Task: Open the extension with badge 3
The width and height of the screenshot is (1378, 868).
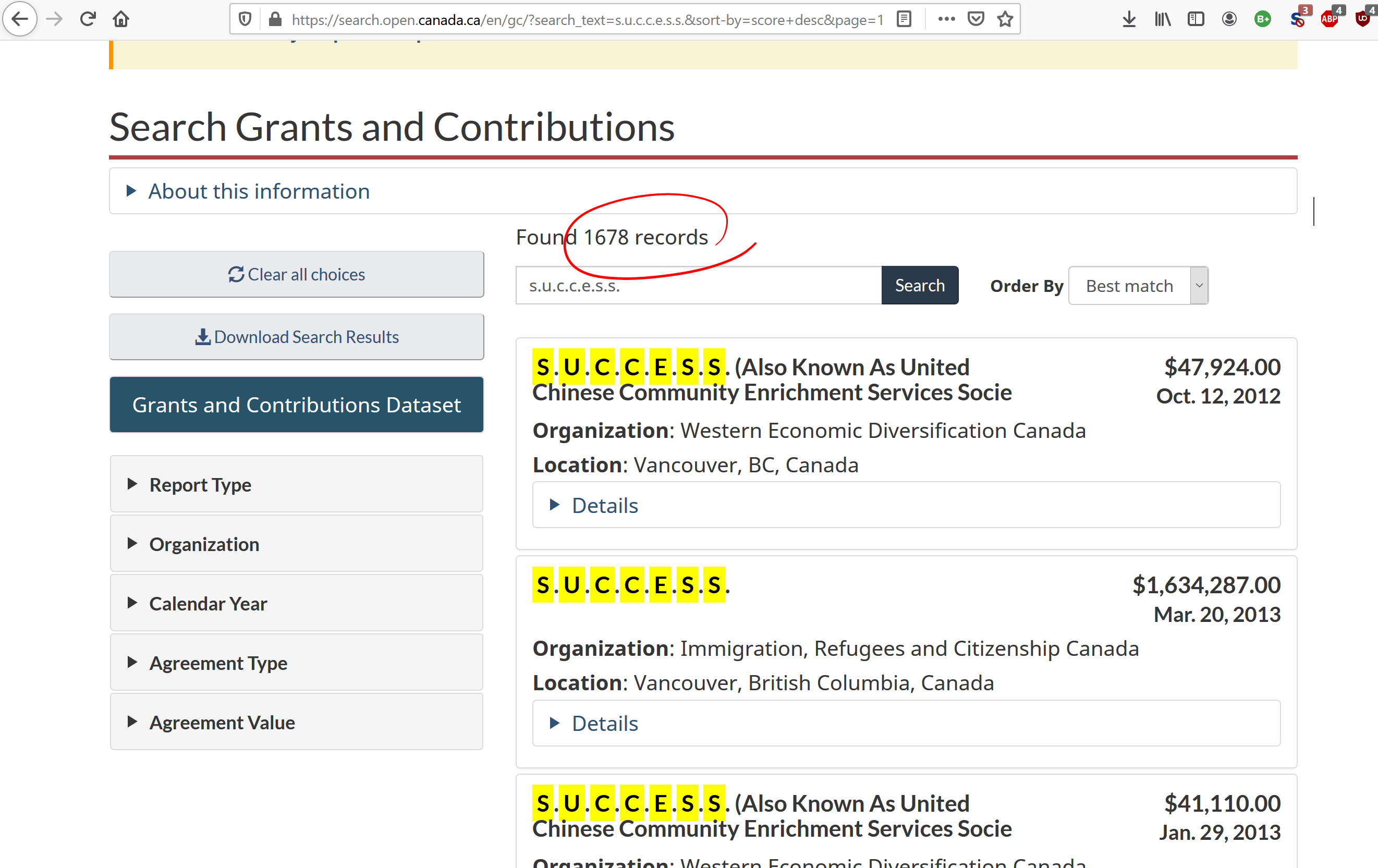Action: pyautogui.click(x=1298, y=18)
